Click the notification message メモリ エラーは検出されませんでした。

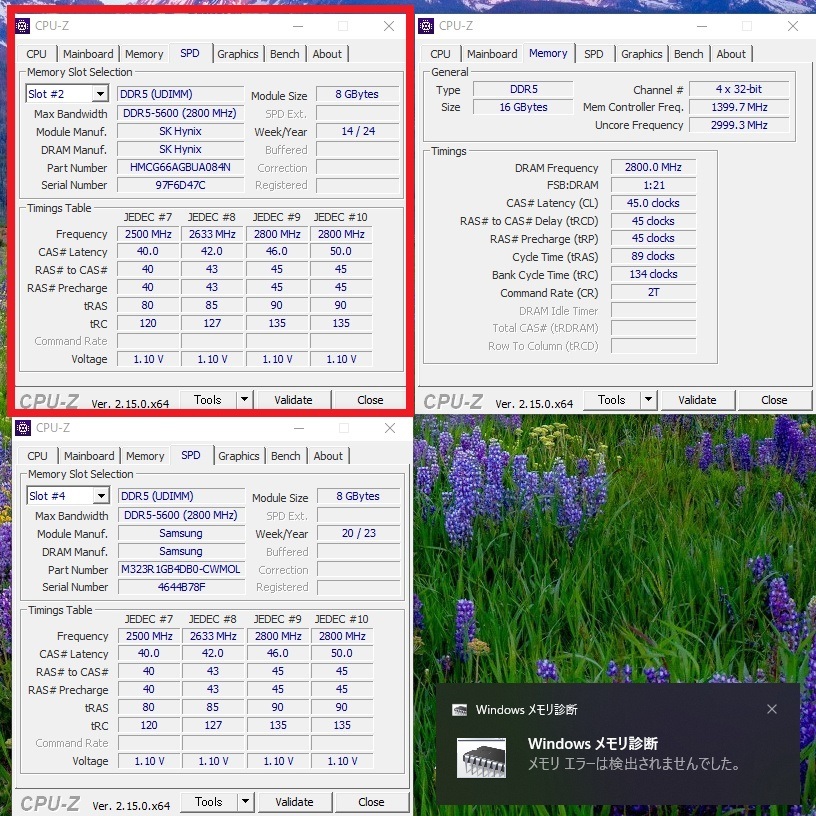(634, 764)
